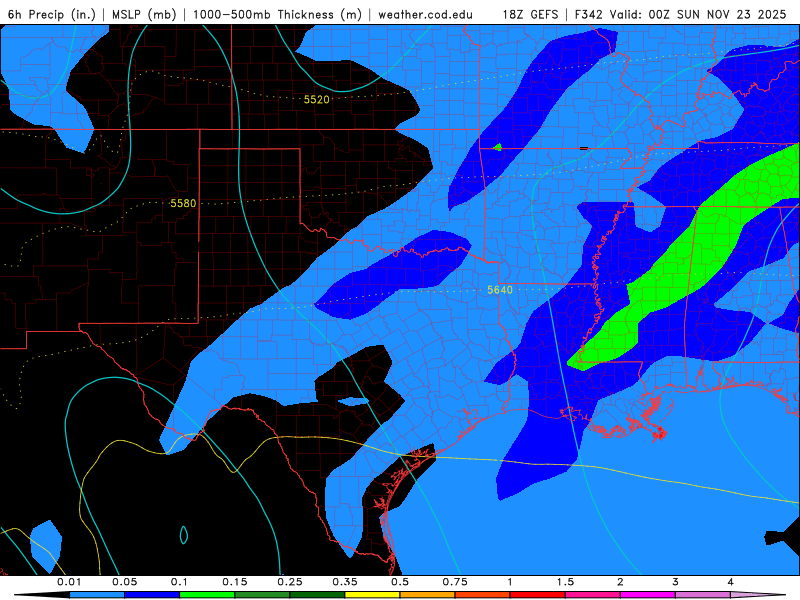Click the 0.35 legend value

pos(345,582)
